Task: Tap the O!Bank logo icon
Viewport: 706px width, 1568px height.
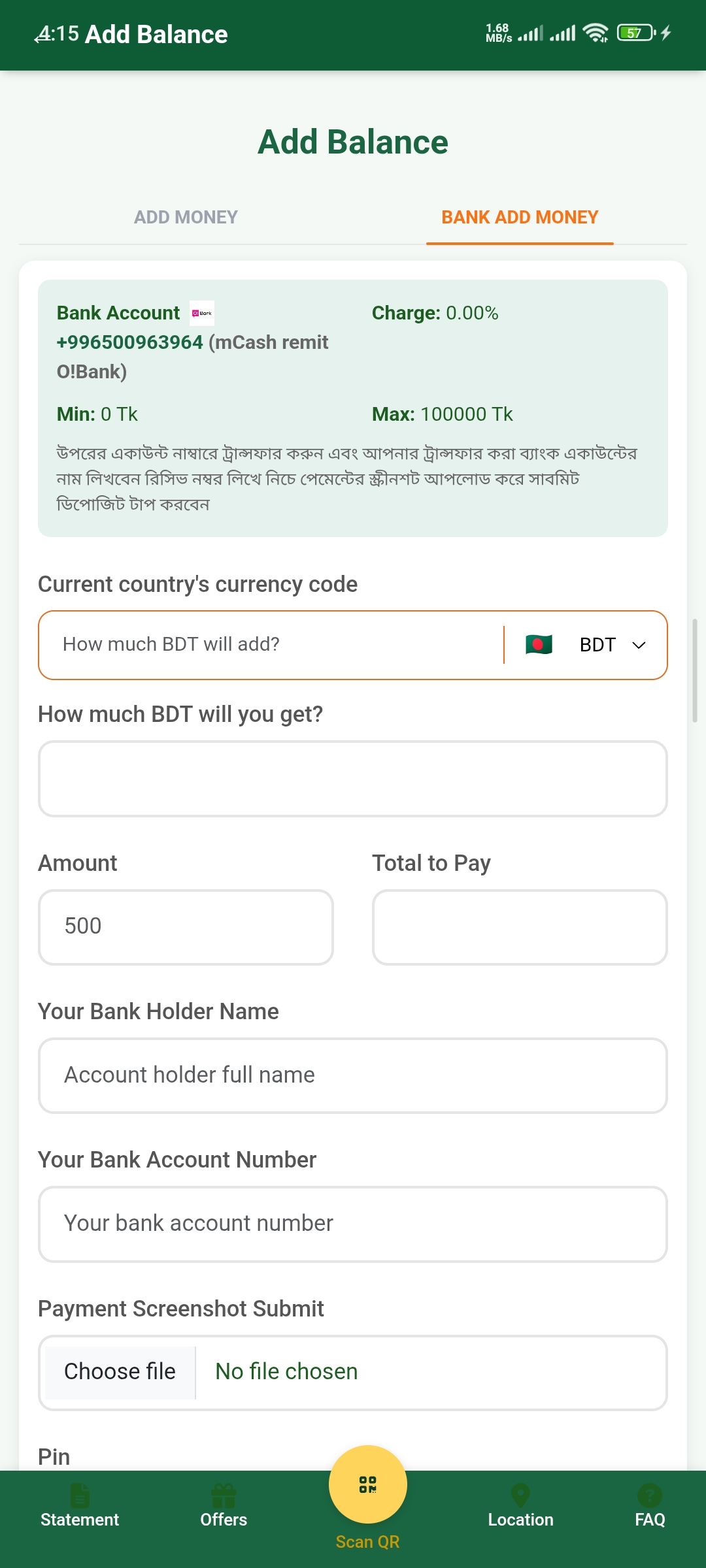Action: [202, 313]
